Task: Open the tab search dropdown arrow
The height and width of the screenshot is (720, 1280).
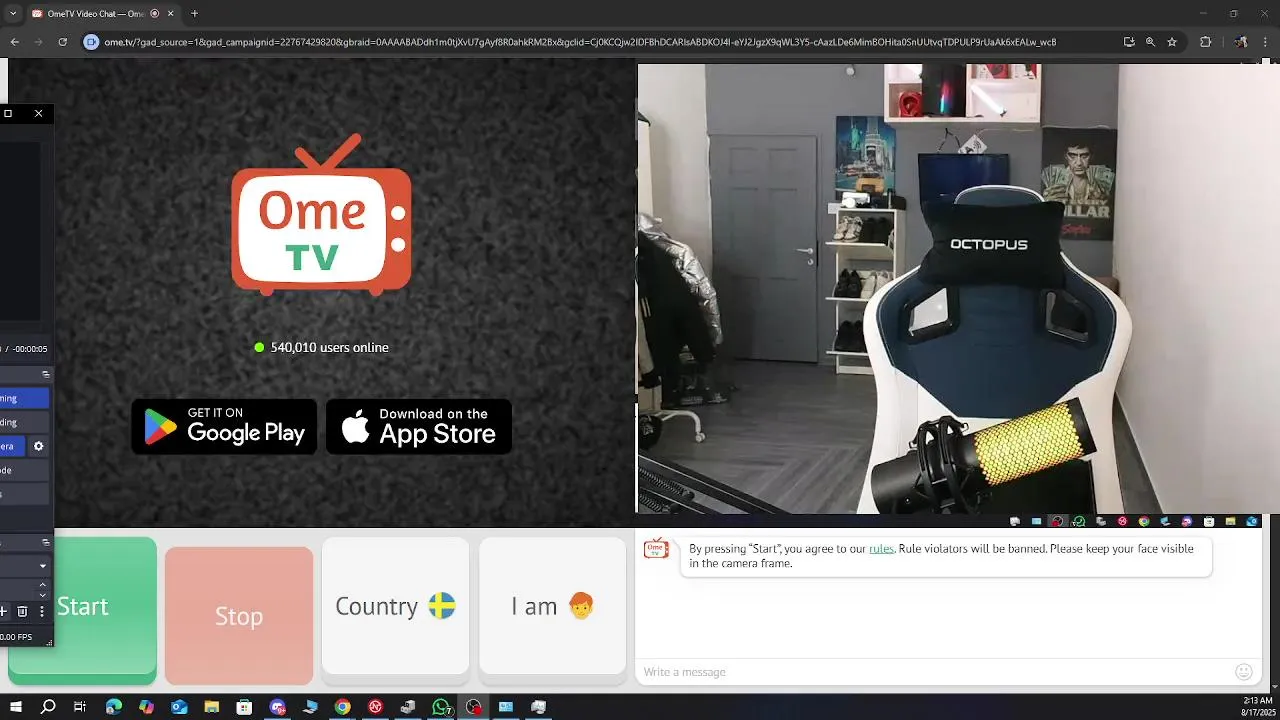Action: (12, 14)
